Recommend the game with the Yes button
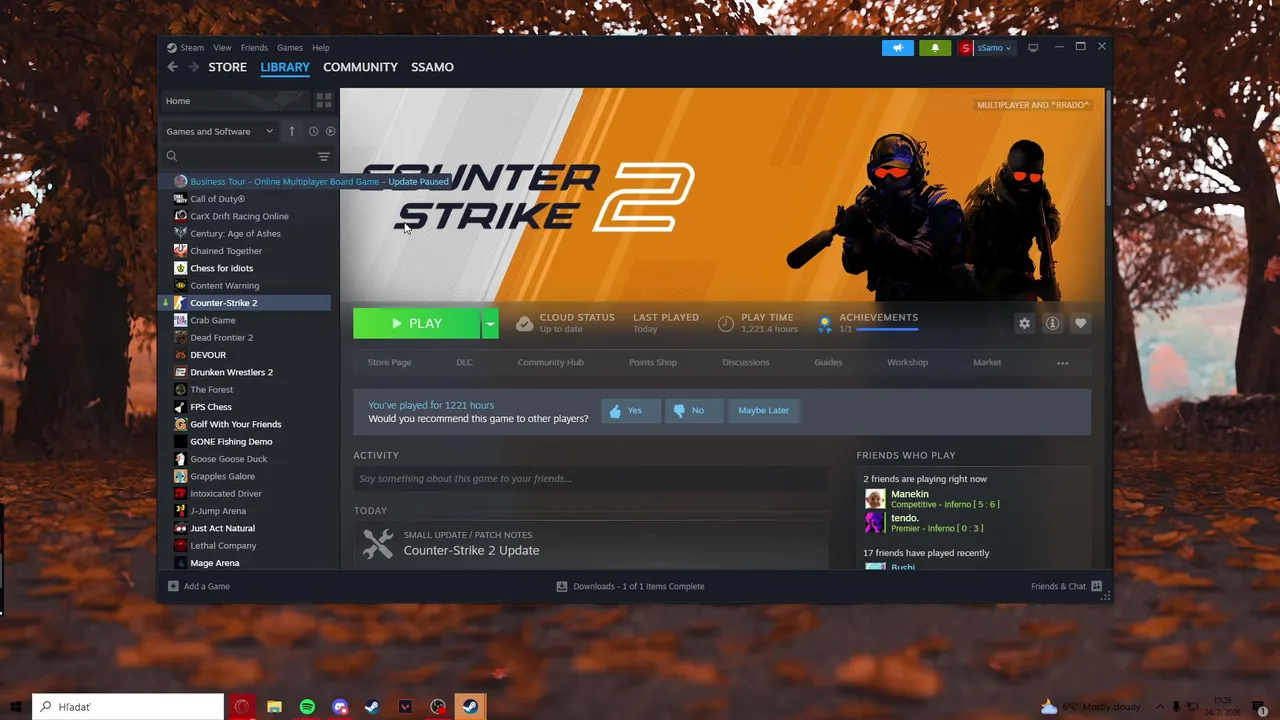 [x=631, y=410]
